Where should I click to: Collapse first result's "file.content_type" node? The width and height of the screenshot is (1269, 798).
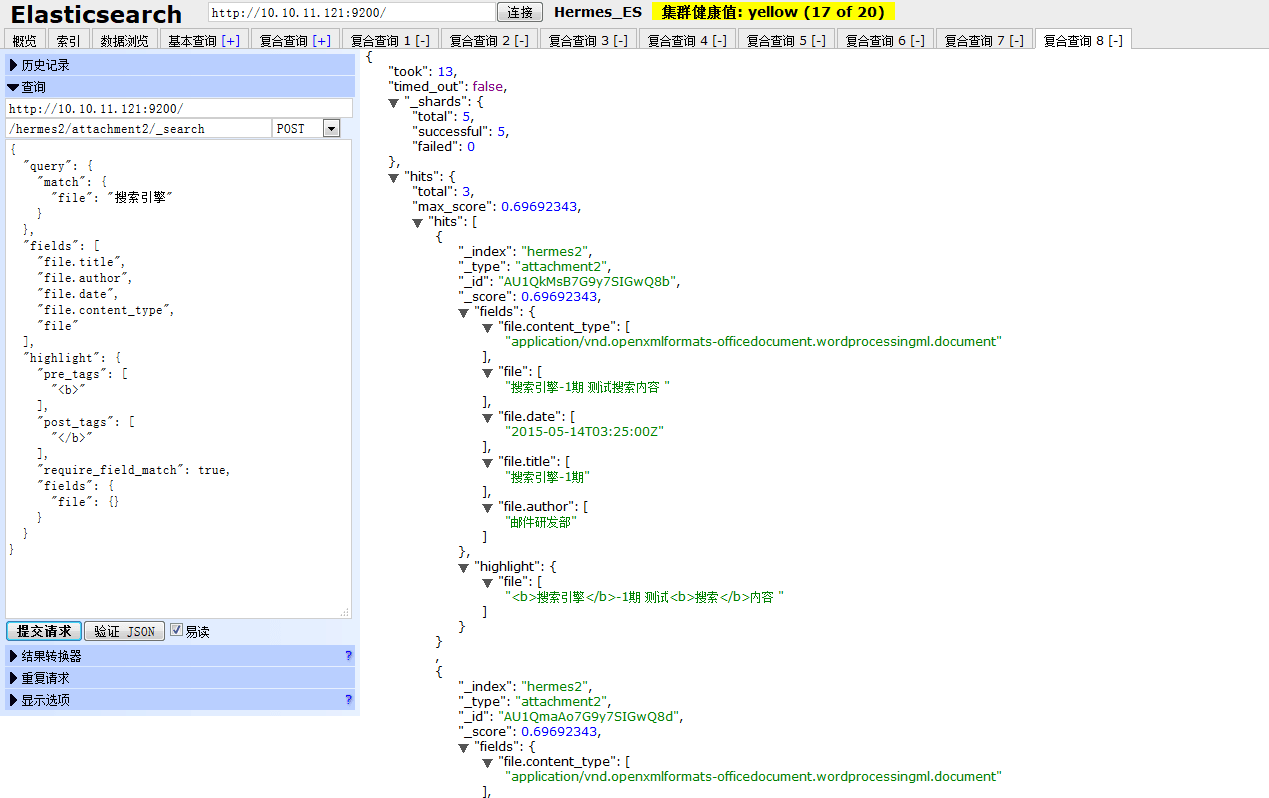pos(488,328)
